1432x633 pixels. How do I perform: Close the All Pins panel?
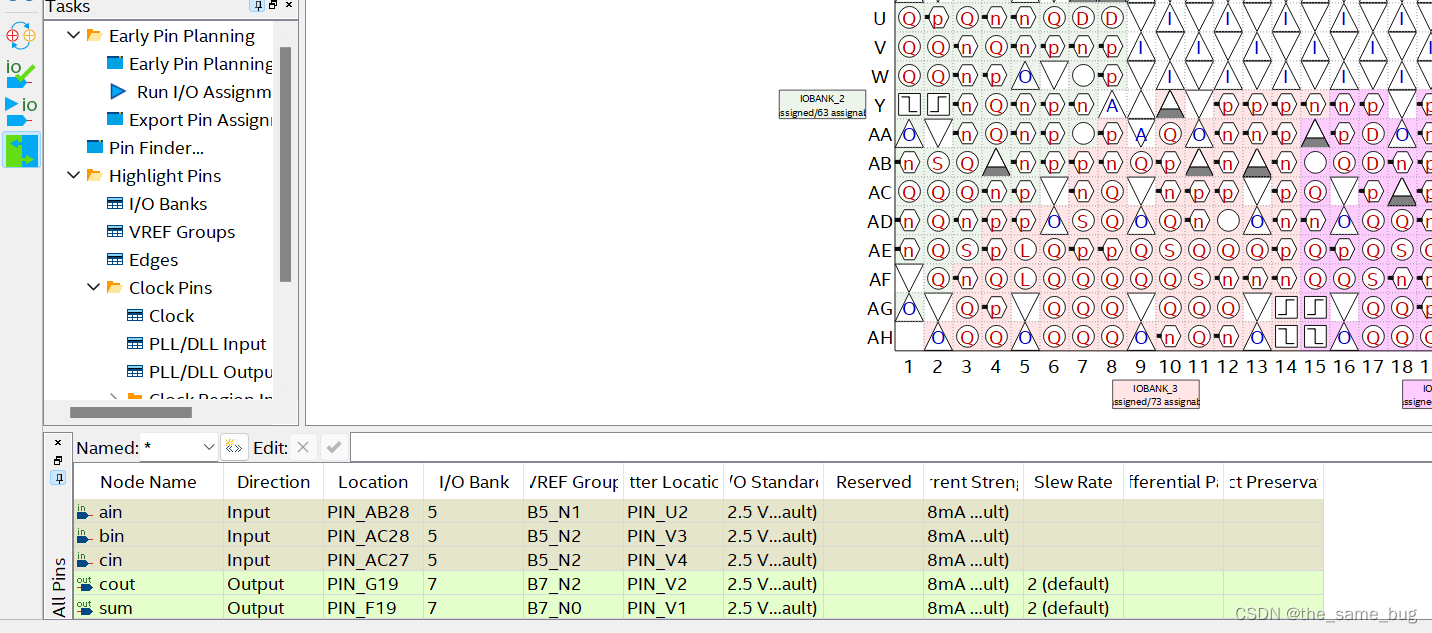58,443
